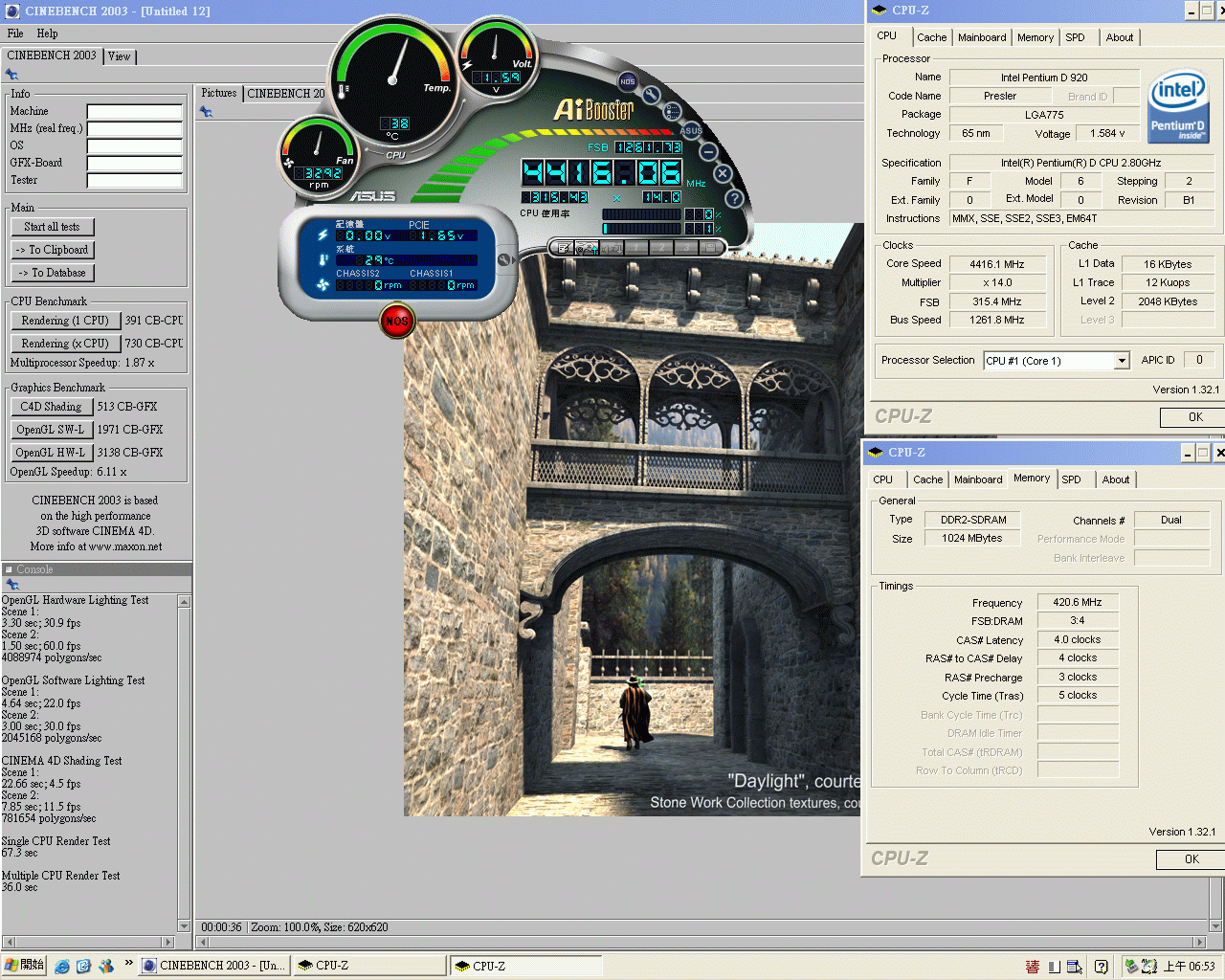This screenshot has height=980, width=1225.
Task: Open the Mainboard tab in upper CPU-Z window
Action: coord(982,37)
